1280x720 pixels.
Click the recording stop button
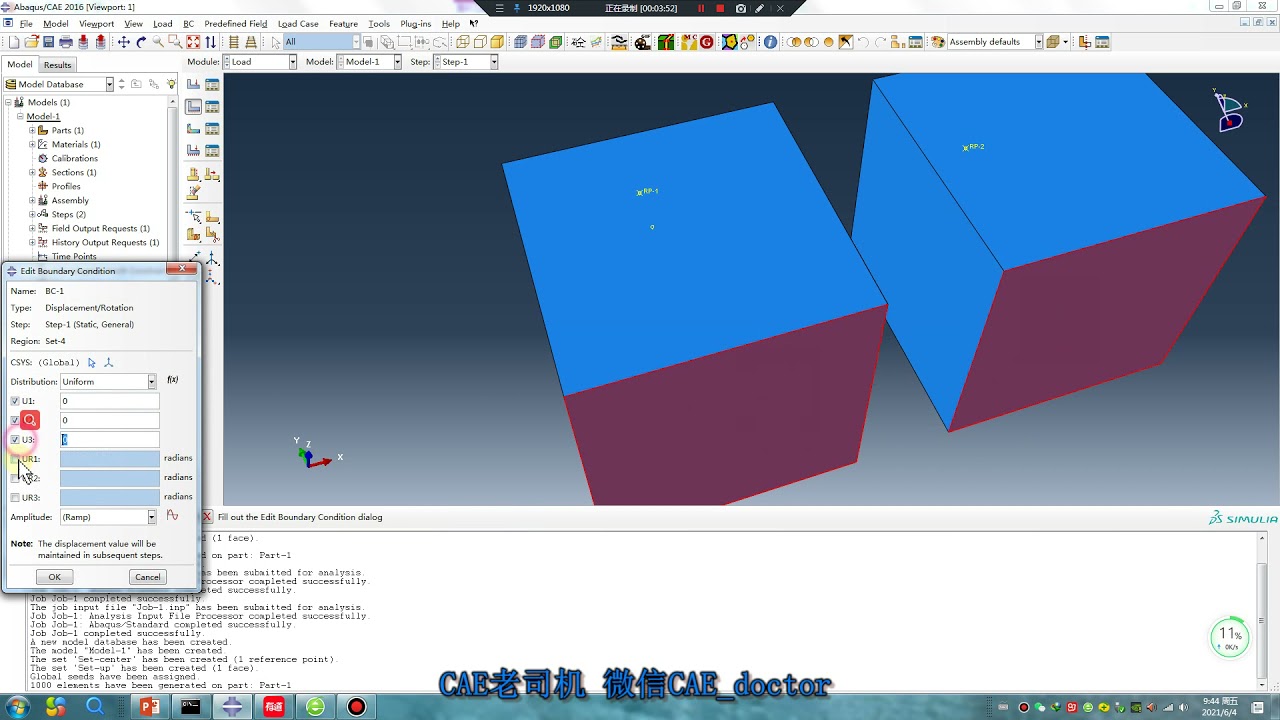coord(720,8)
